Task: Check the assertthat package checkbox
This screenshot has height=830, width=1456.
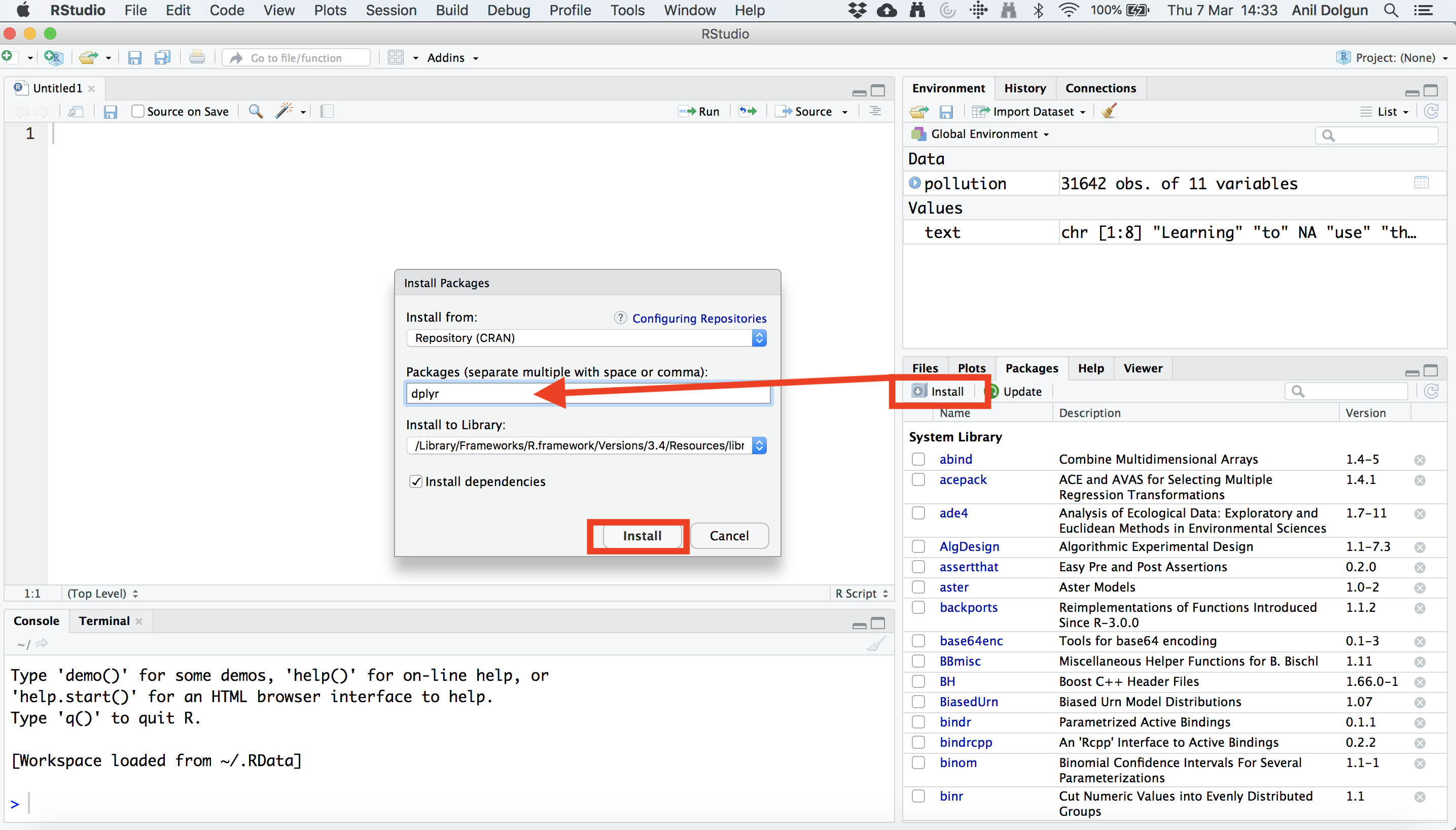Action: (918, 567)
